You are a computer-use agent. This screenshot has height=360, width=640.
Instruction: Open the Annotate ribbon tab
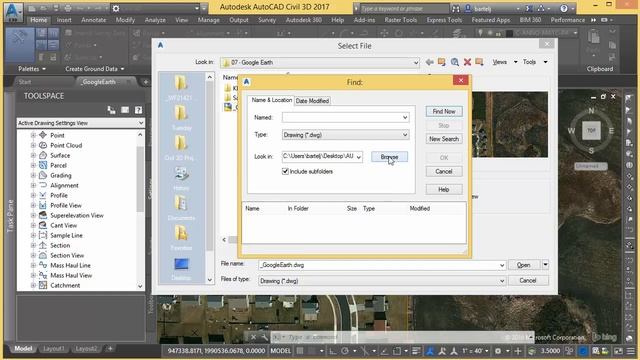(x=93, y=20)
